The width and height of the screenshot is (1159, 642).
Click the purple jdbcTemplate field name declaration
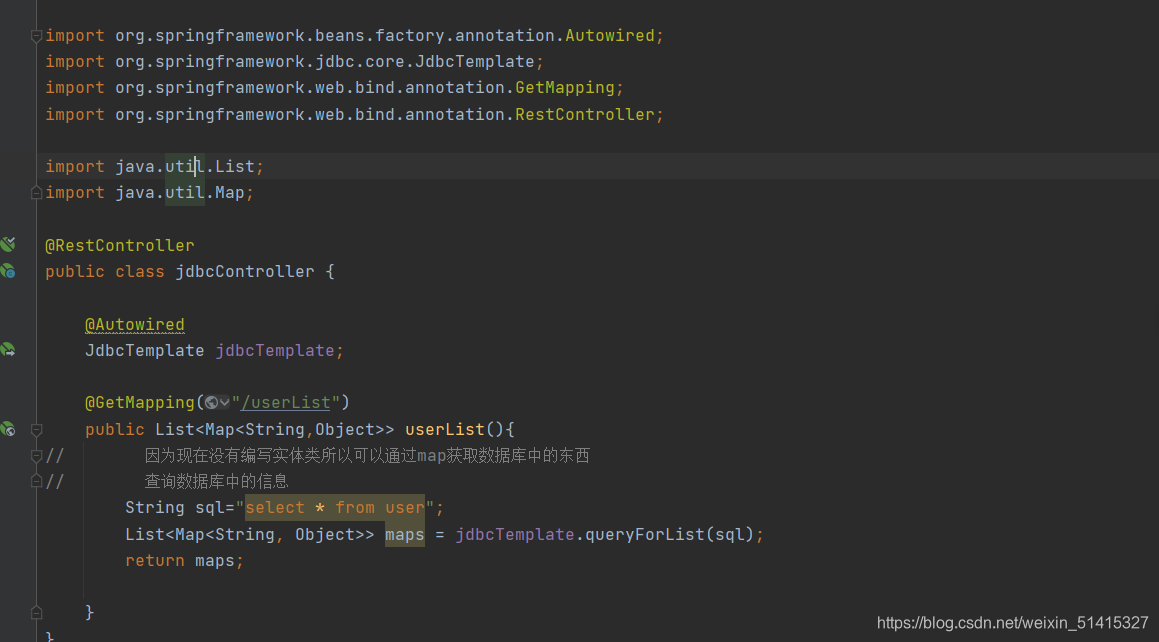pos(275,351)
